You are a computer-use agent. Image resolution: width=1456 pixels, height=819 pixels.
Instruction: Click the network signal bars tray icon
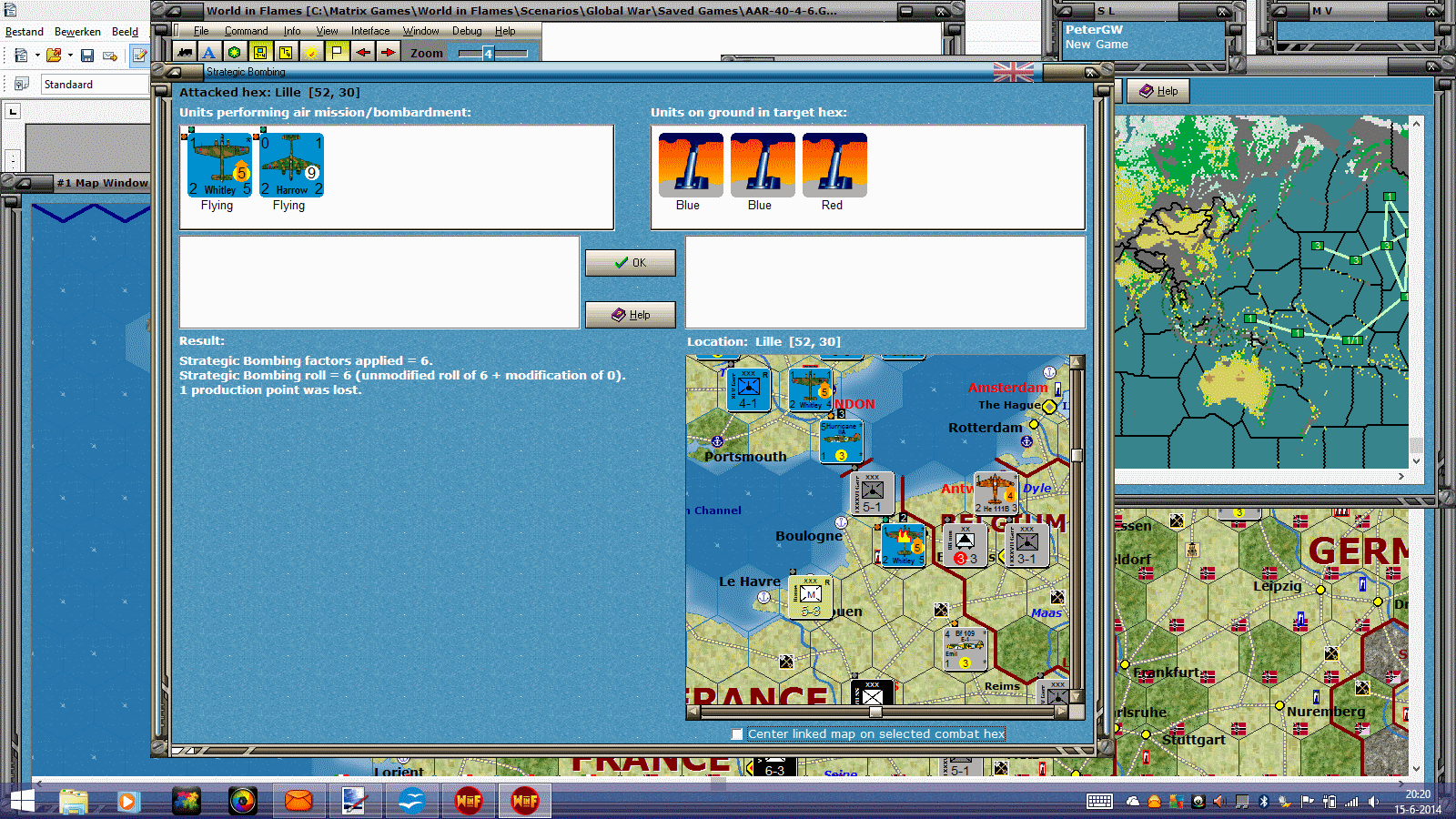pyautogui.click(x=1351, y=802)
